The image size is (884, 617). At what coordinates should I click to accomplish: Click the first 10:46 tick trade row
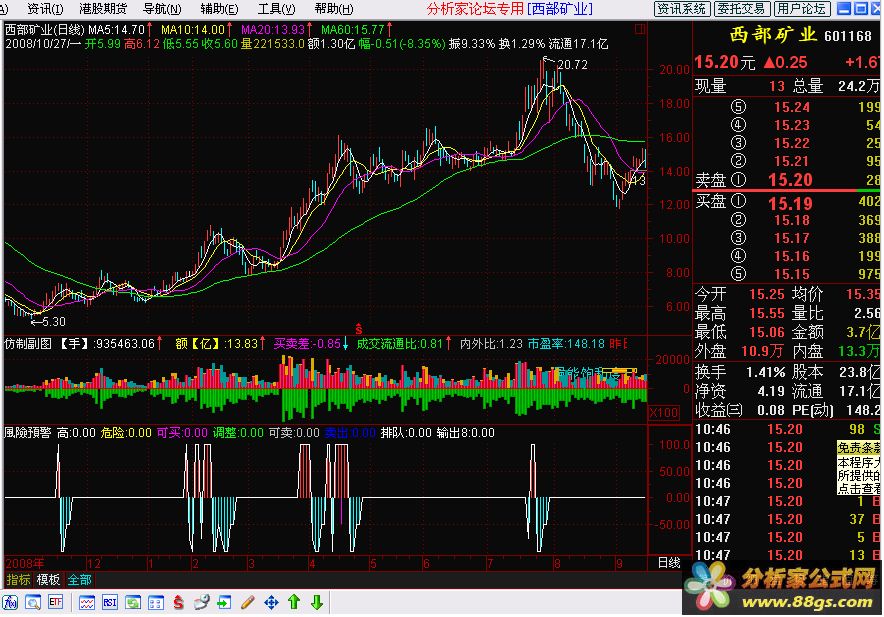coord(787,430)
